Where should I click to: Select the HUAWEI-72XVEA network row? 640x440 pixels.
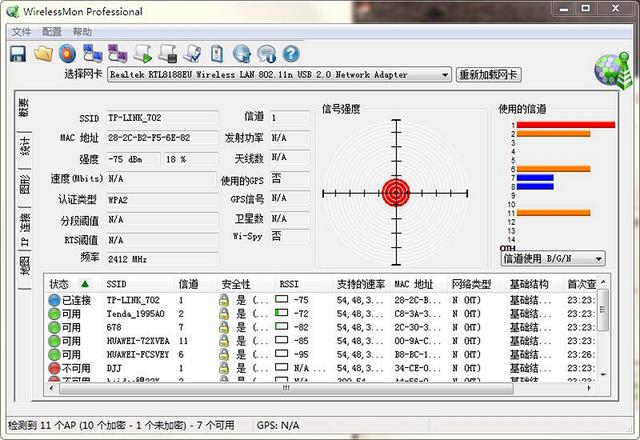pyautogui.click(x=322, y=341)
